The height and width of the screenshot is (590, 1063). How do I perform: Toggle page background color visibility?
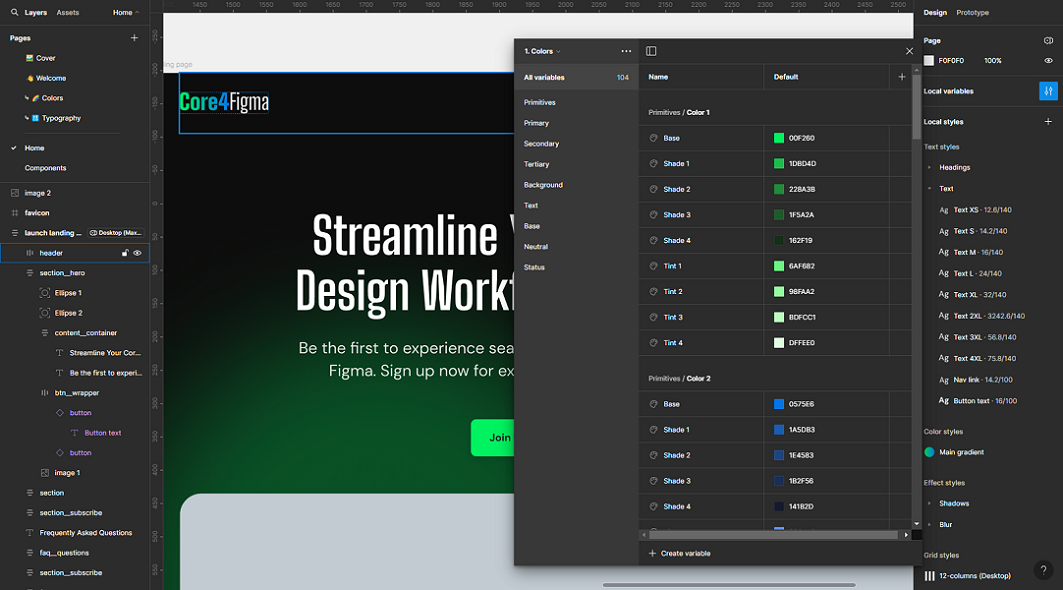coord(1048,61)
